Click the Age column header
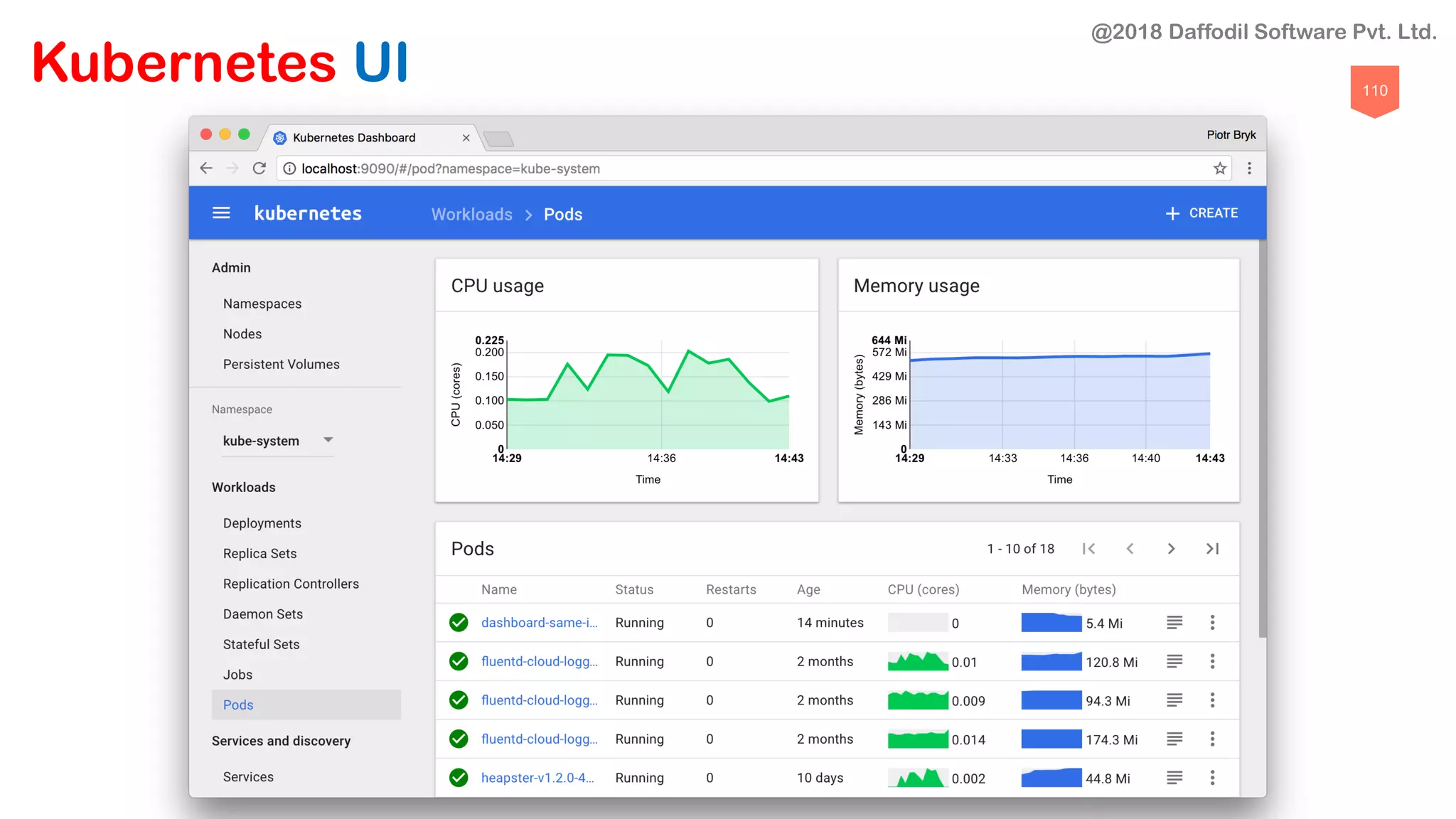This screenshot has width=1456, height=819. [808, 589]
